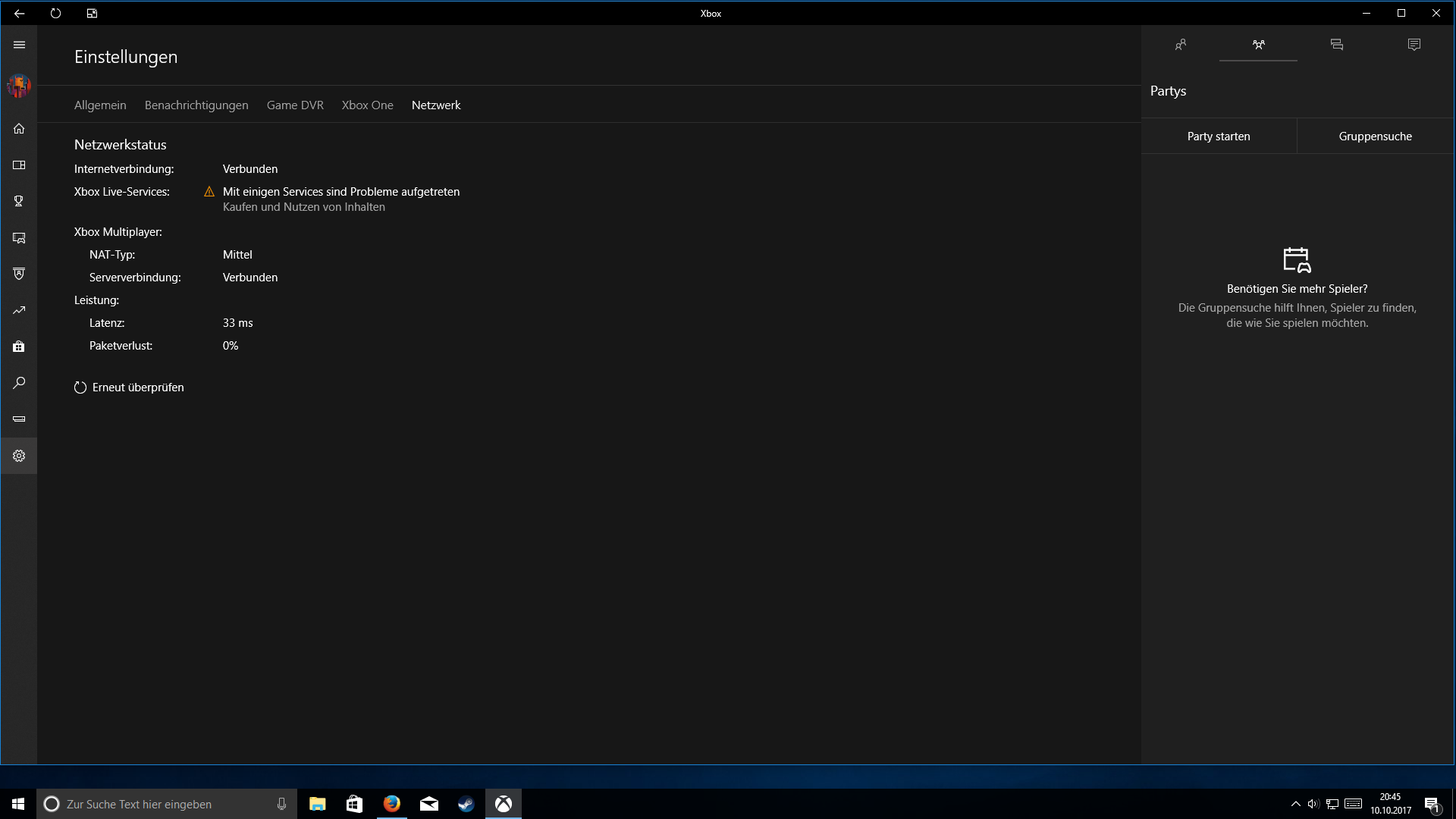Click the Party starten button

(x=1219, y=136)
